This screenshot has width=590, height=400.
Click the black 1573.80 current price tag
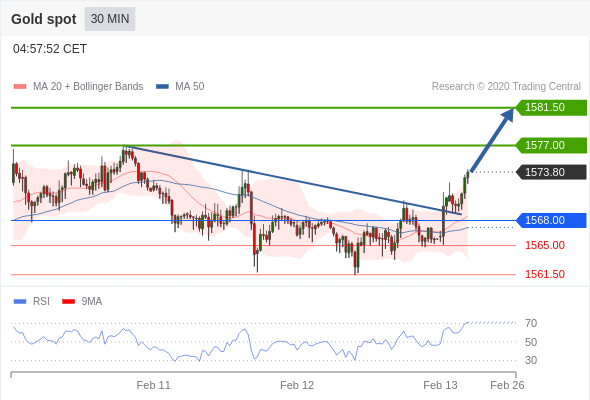point(551,172)
